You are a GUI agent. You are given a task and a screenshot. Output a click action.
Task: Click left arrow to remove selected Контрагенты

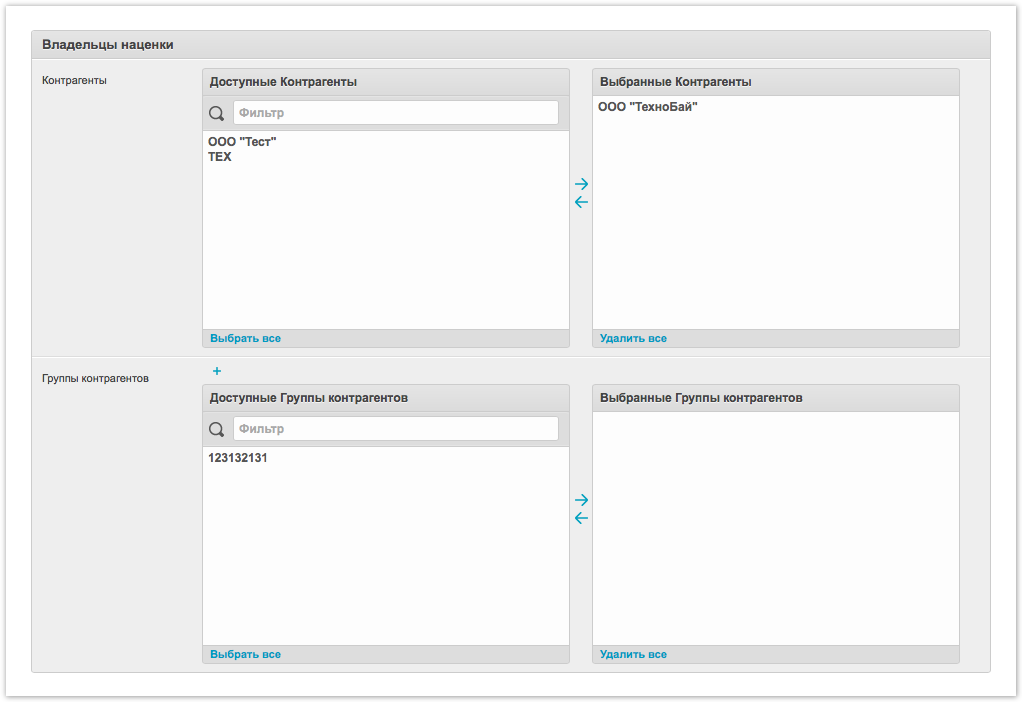(x=581, y=202)
